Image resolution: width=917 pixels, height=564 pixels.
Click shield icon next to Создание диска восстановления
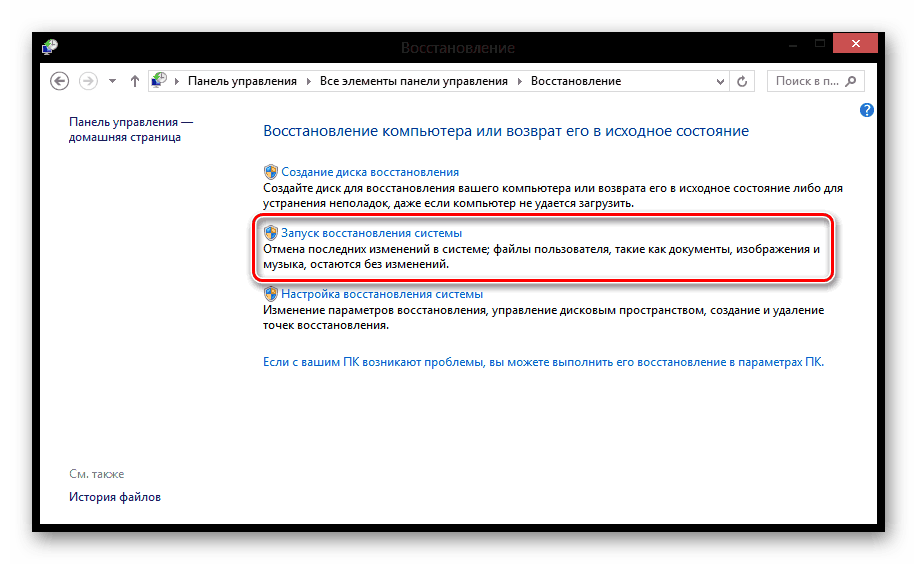click(x=270, y=172)
